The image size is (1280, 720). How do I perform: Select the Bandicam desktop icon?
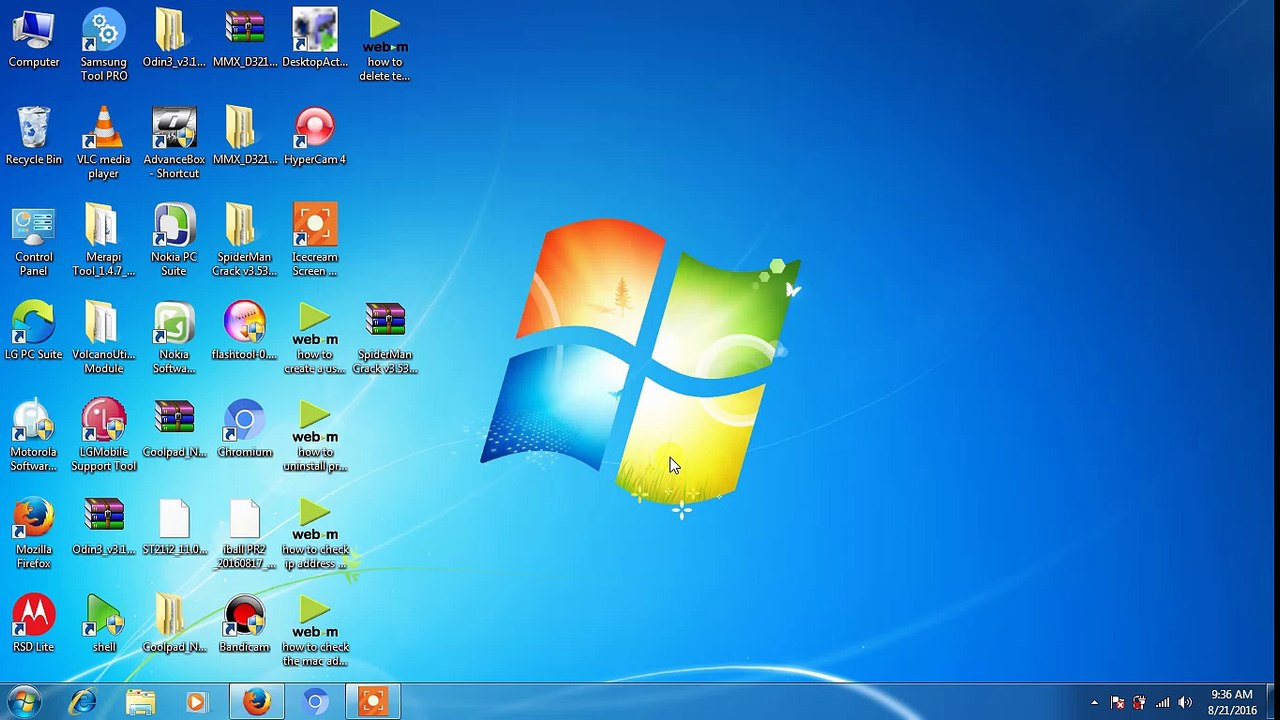tap(245, 624)
